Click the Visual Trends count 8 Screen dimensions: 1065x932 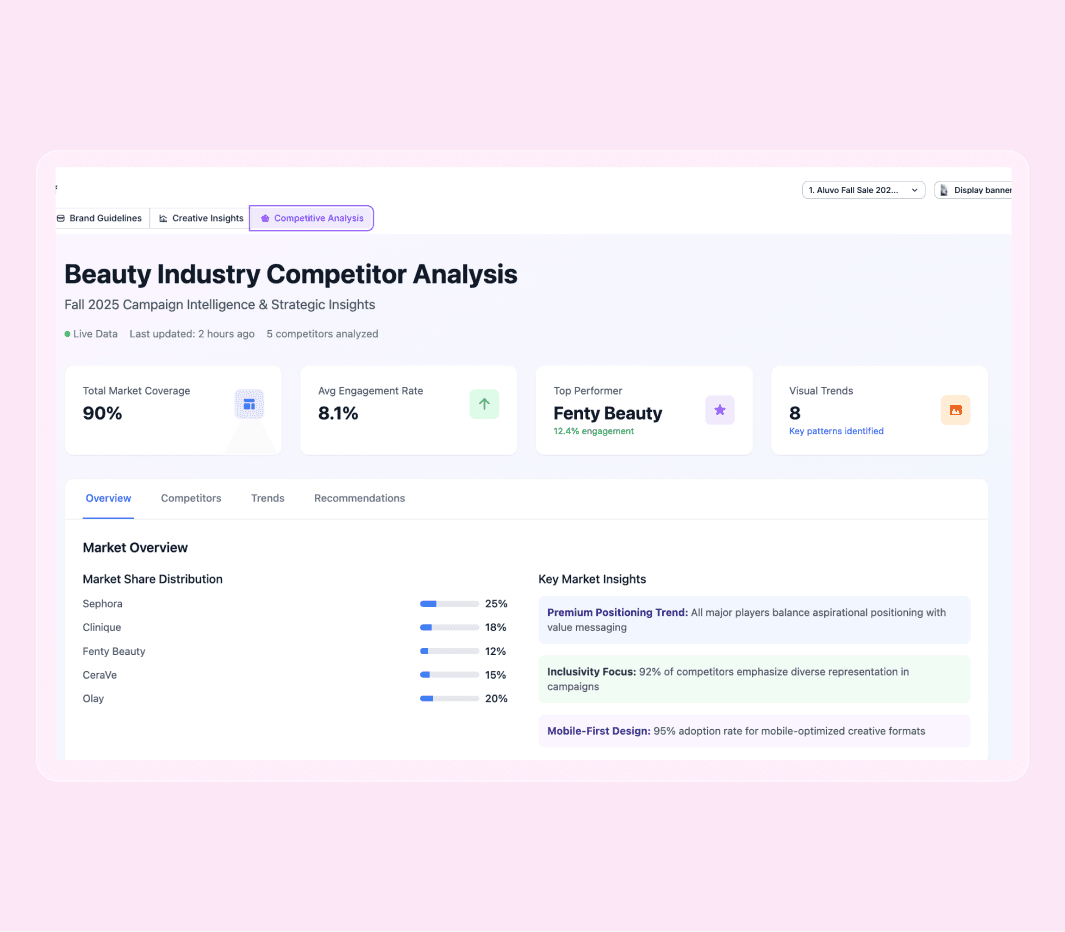coord(795,414)
